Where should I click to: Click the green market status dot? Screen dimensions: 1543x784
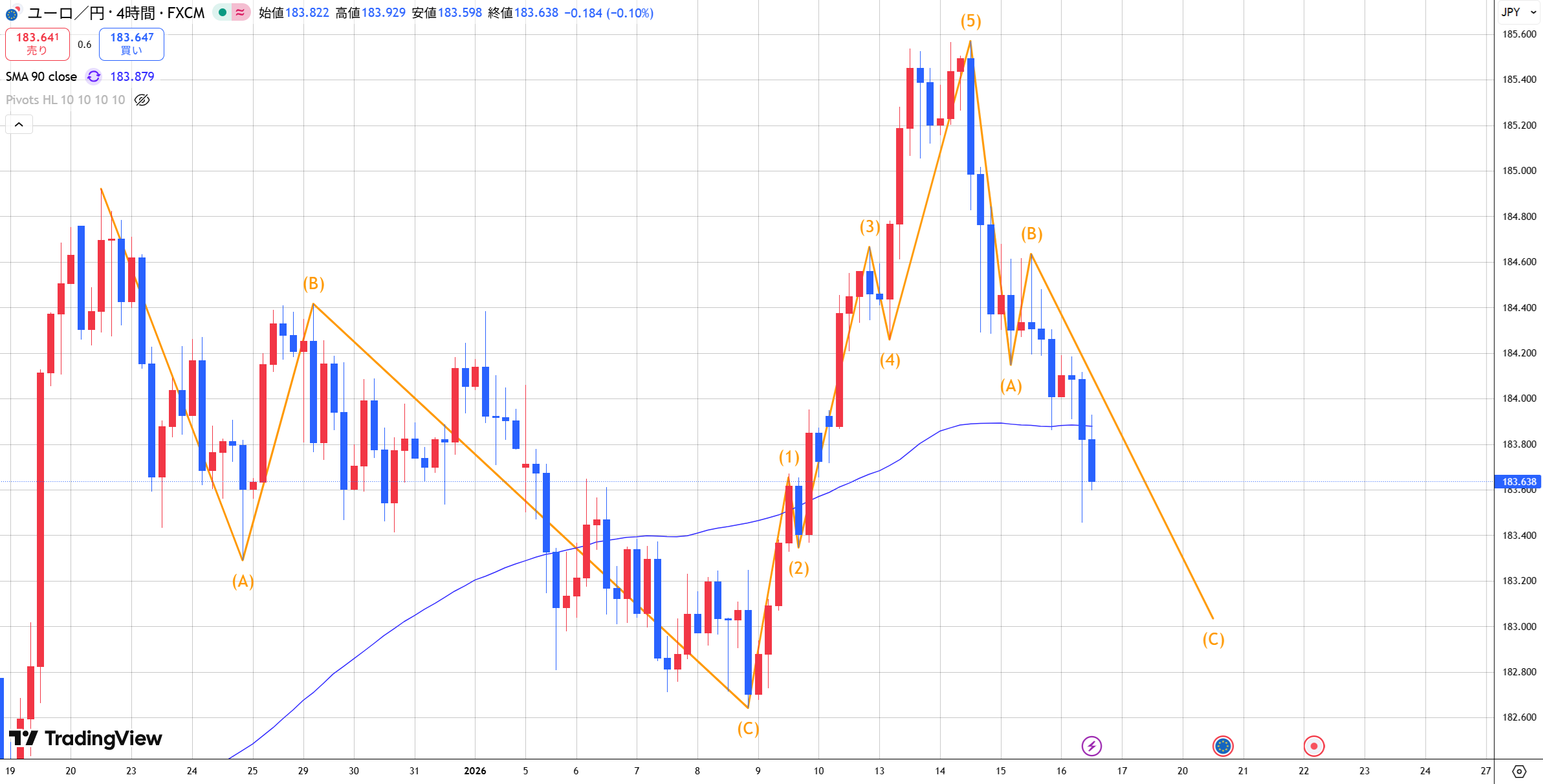coord(223,12)
